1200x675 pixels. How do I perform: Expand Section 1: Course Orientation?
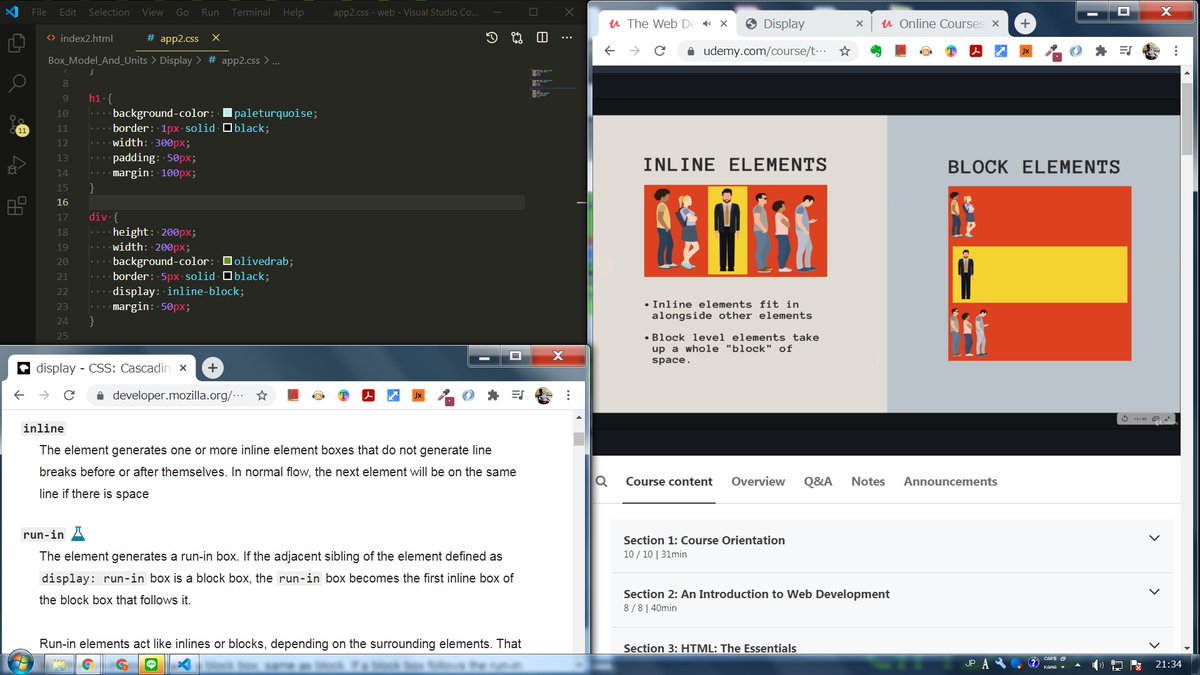pos(891,546)
